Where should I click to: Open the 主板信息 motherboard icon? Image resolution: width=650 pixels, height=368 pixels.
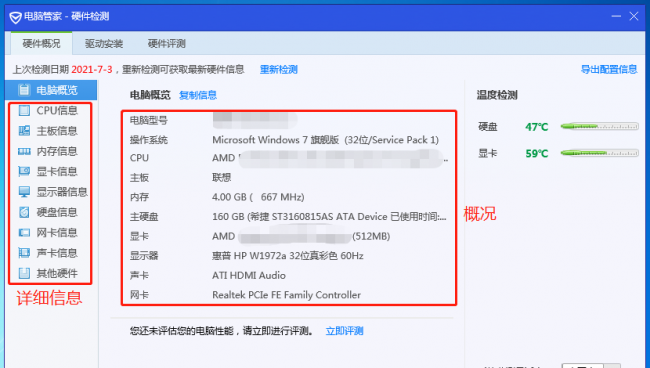coord(24,131)
